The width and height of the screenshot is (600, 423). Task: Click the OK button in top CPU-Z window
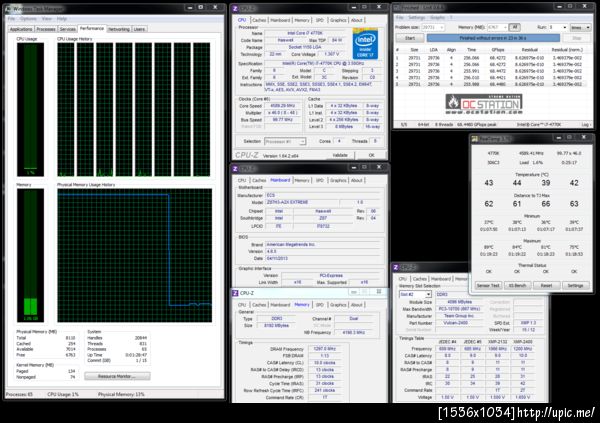pyautogui.click(x=371, y=155)
